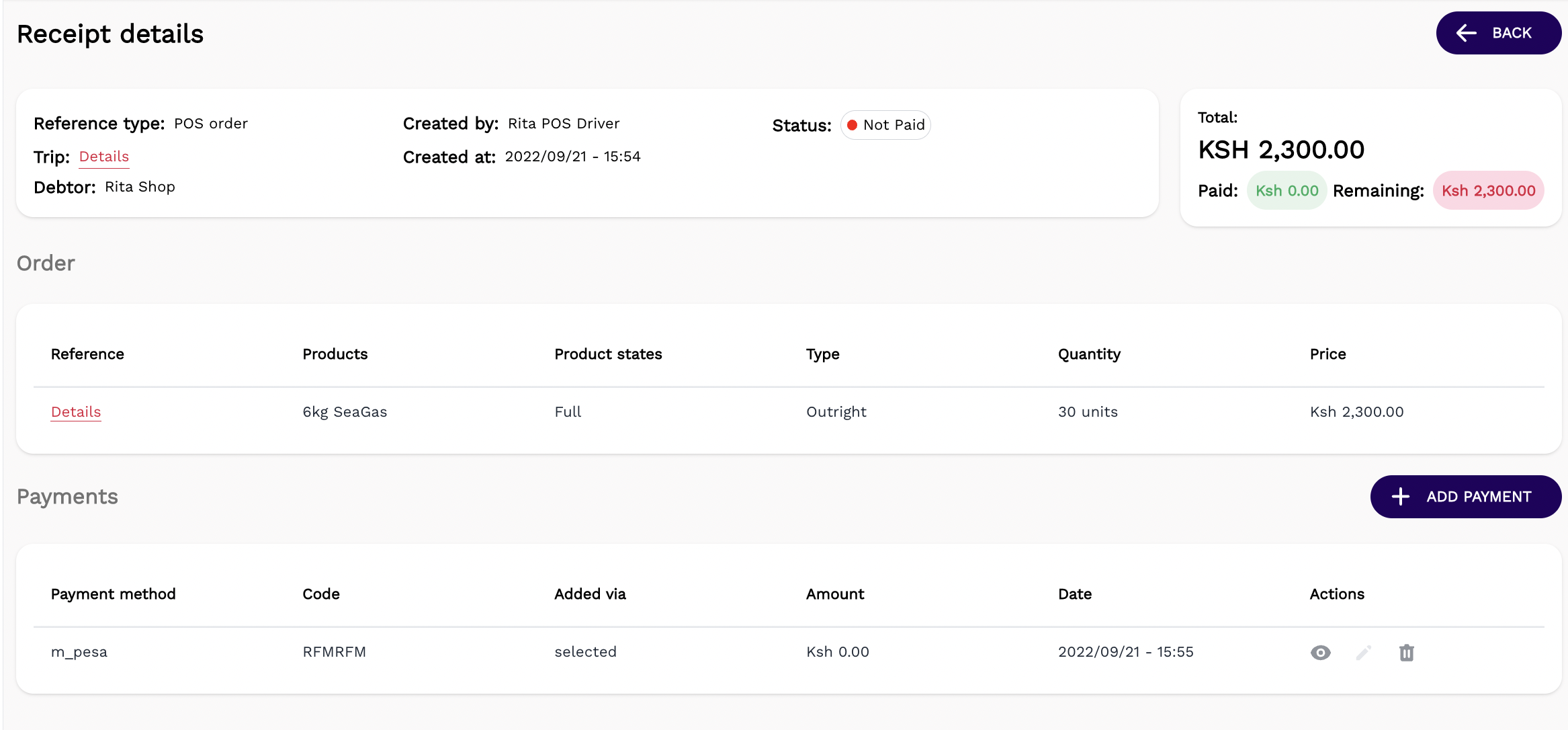
Task: Delete the m_pesa payment with trash icon
Action: [x=1407, y=653]
